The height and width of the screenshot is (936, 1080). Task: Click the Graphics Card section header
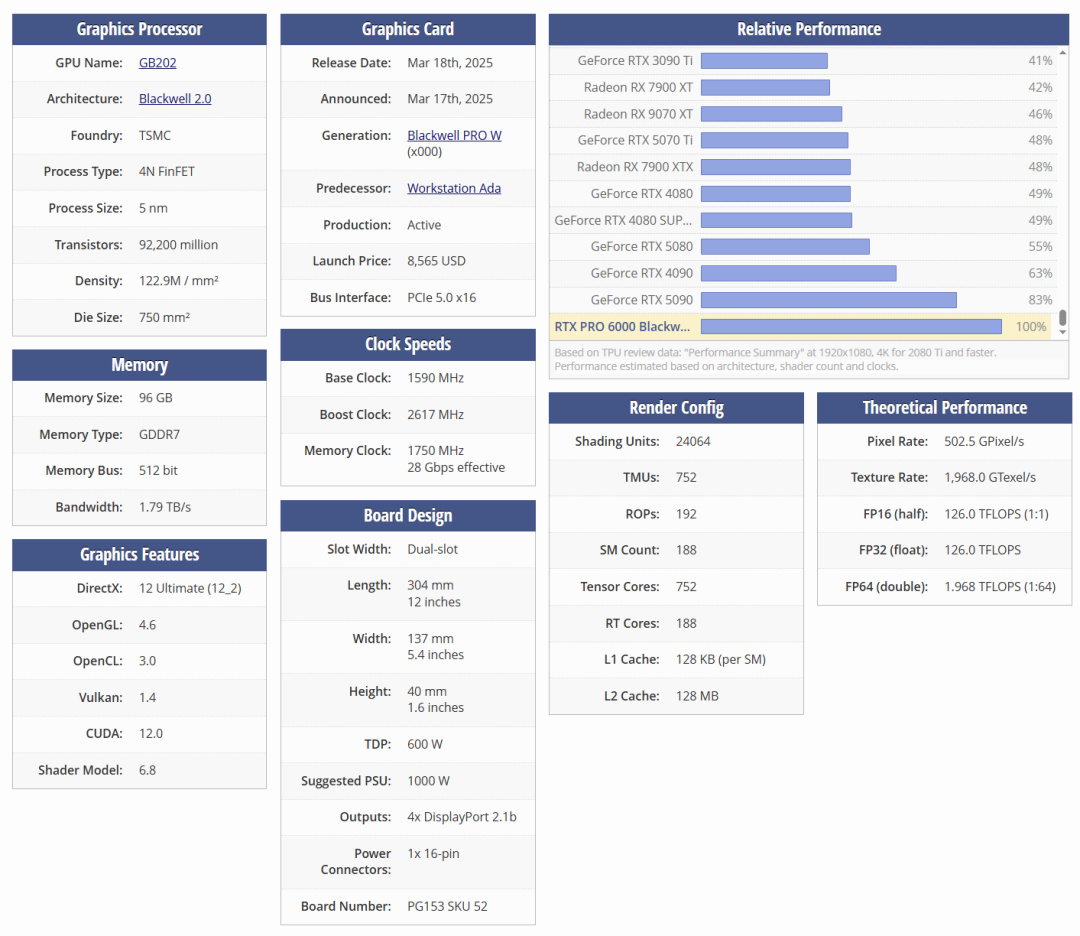408,29
